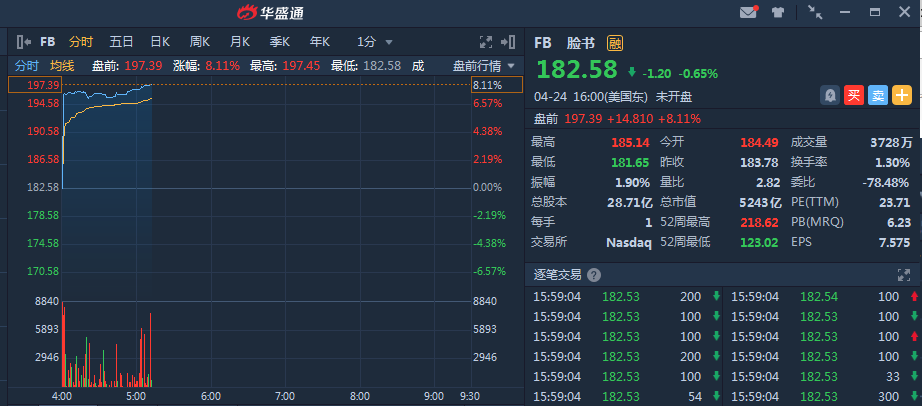Click the 融 margin badge beside 脸书

615,43
